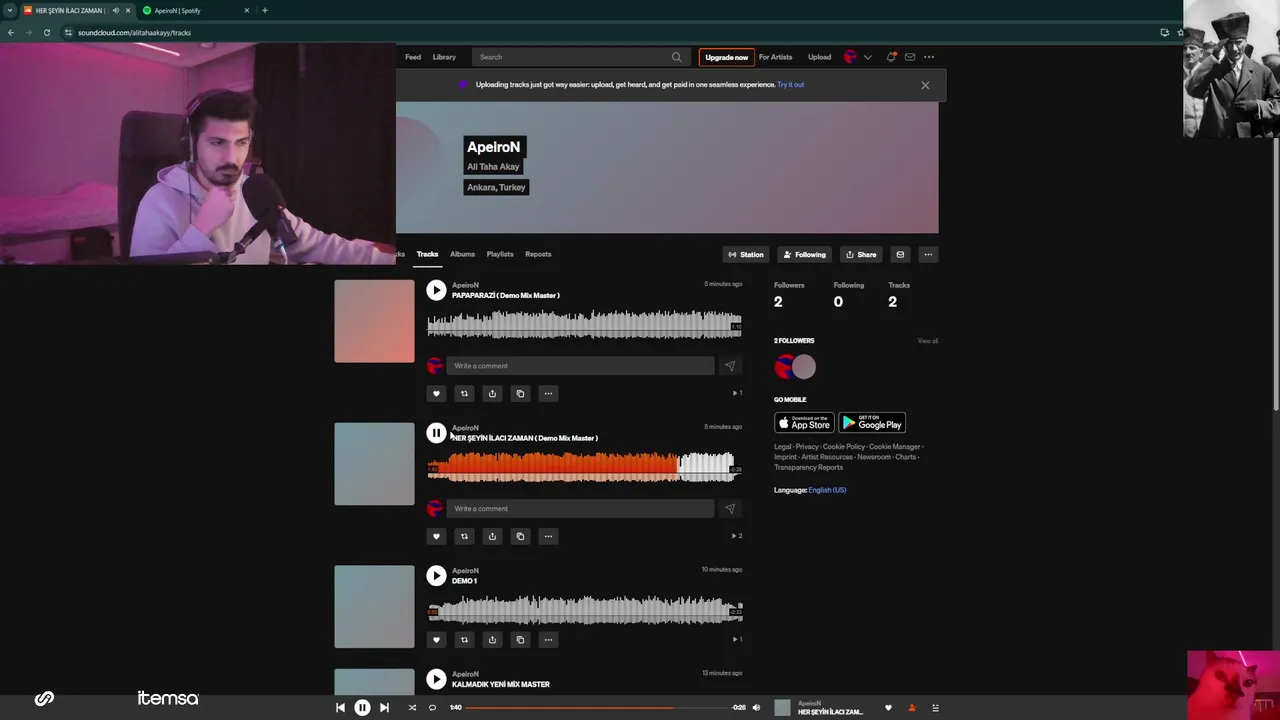Copy link of PAPAPARAZİ track
Image resolution: width=1280 pixels, height=720 pixels.
(x=520, y=394)
